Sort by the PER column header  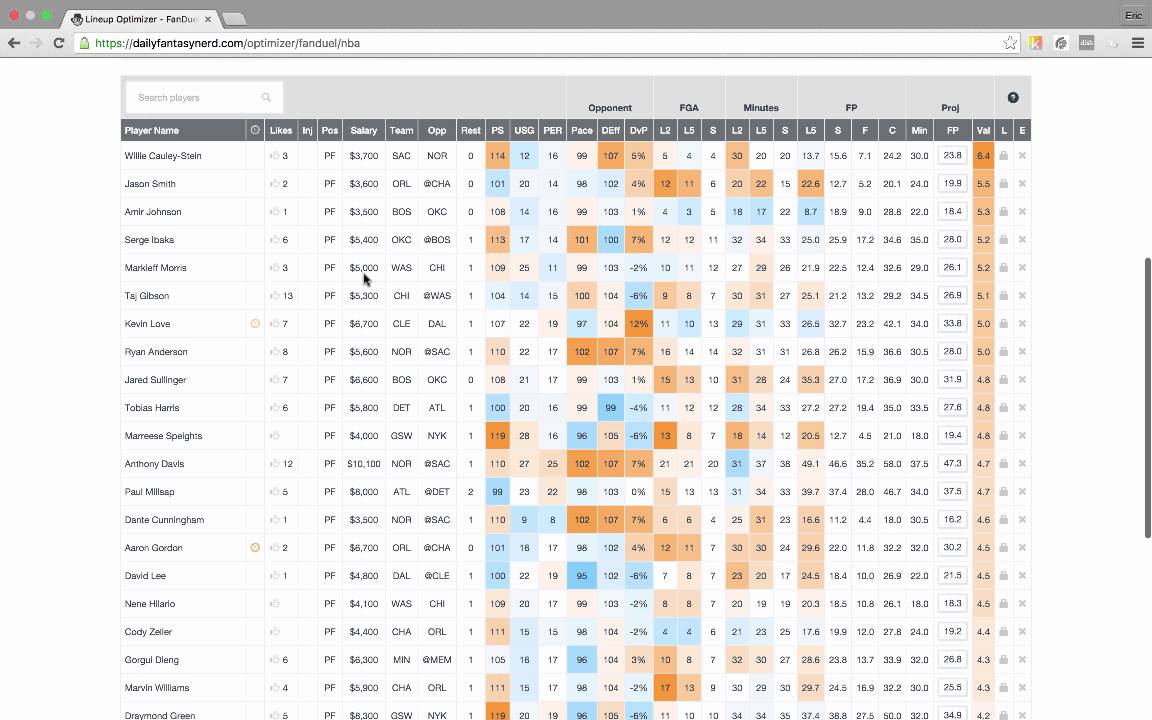(x=552, y=131)
